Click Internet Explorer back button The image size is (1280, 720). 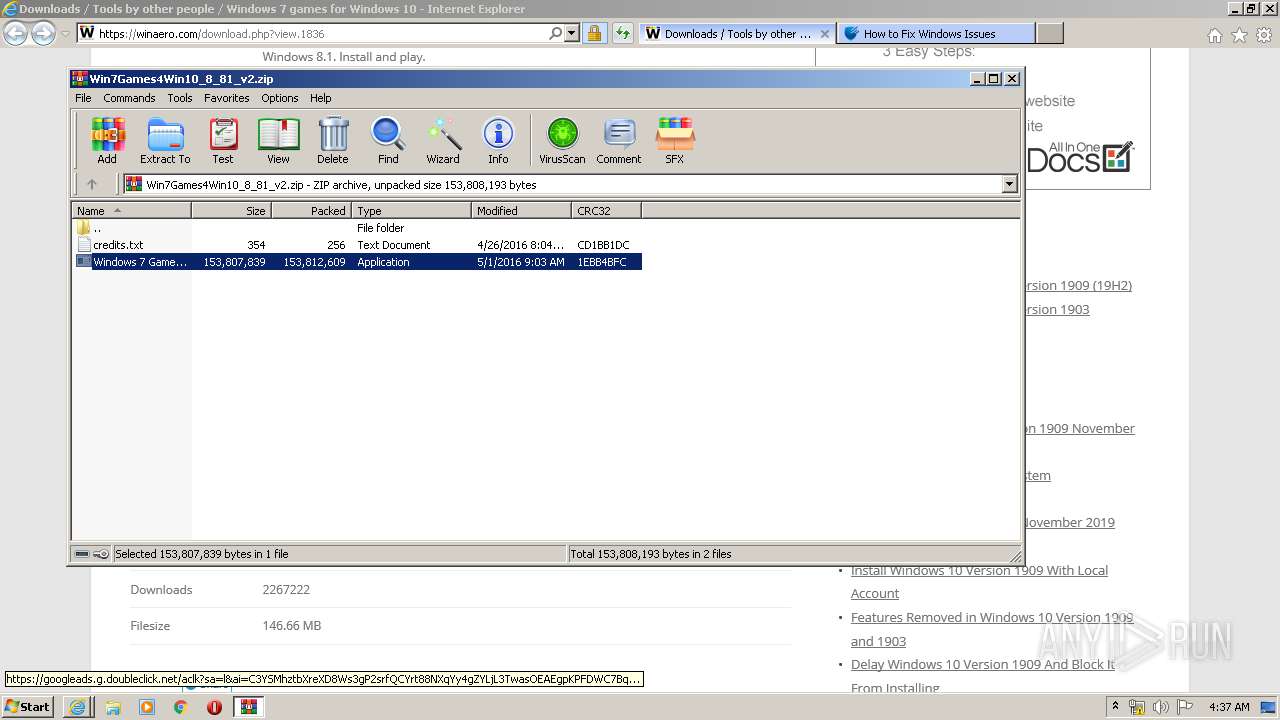tap(15, 33)
